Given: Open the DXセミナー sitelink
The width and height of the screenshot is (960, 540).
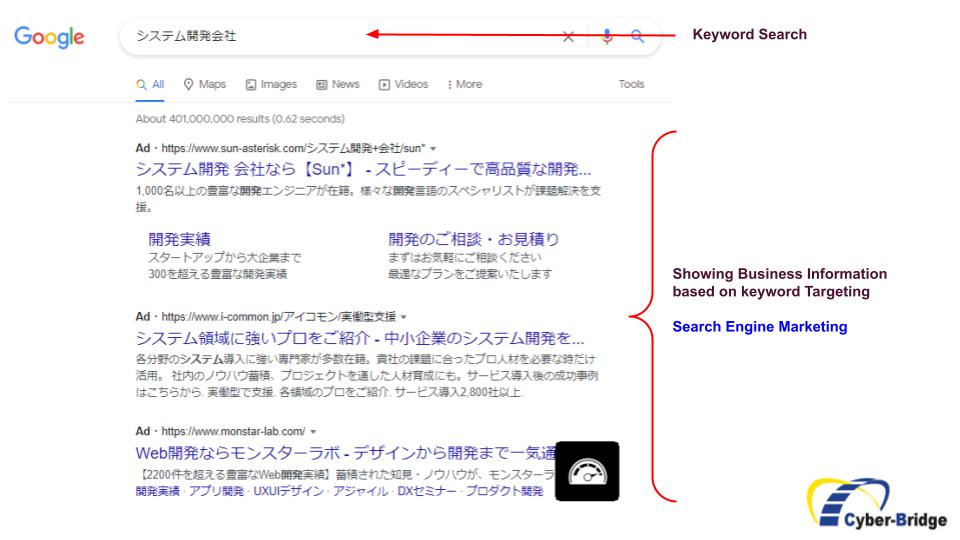Looking at the screenshot, I should tap(427, 491).
